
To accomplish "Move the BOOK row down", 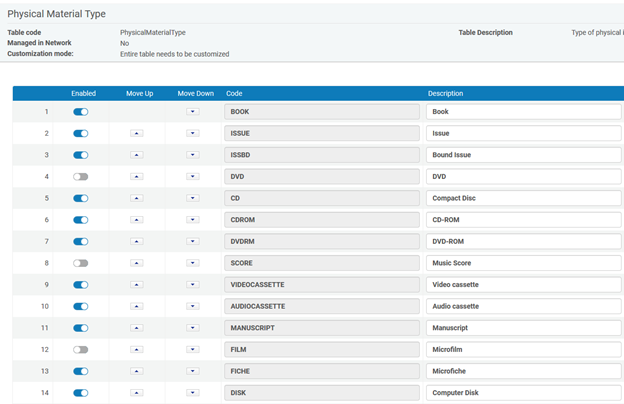I will tap(193, 112).
